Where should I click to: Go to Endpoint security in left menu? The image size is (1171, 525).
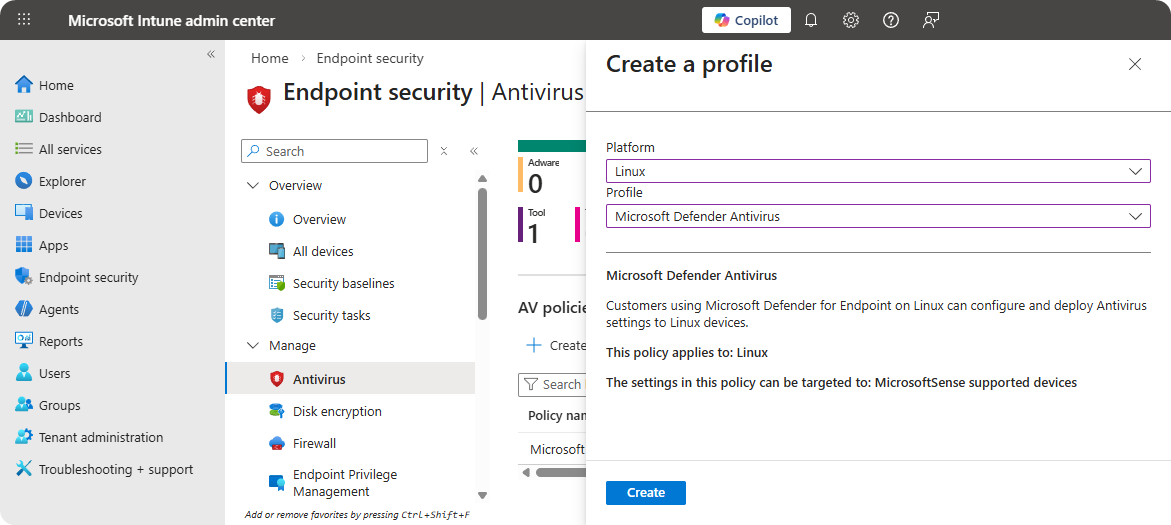pos(88,277)
